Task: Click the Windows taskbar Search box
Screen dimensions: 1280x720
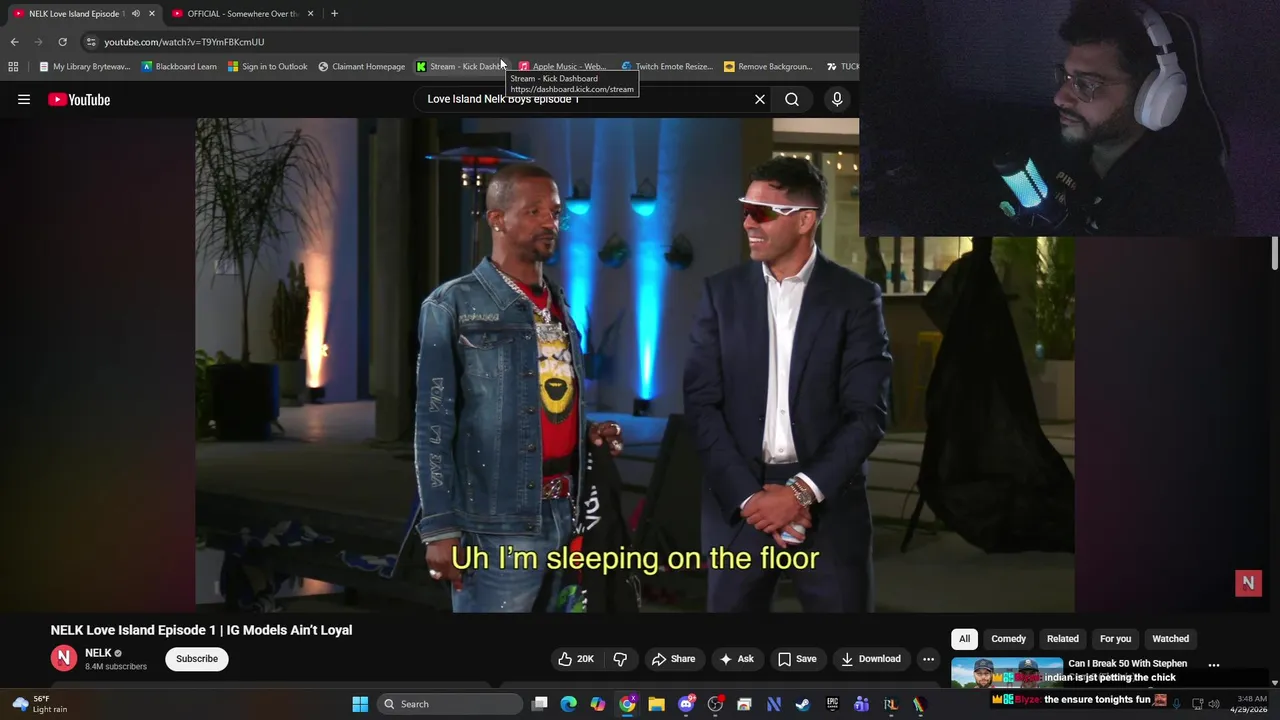Action: 450,704
